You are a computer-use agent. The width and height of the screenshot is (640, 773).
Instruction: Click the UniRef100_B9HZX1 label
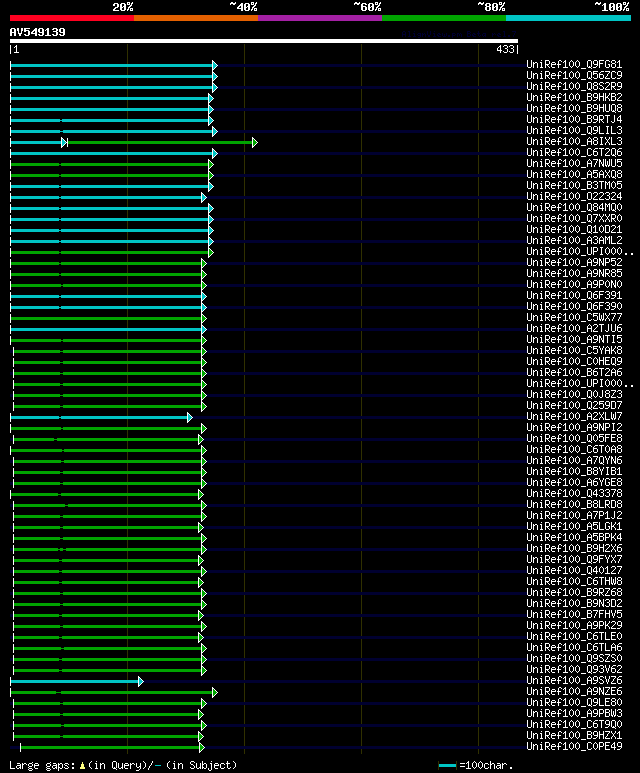pos(574,735)
